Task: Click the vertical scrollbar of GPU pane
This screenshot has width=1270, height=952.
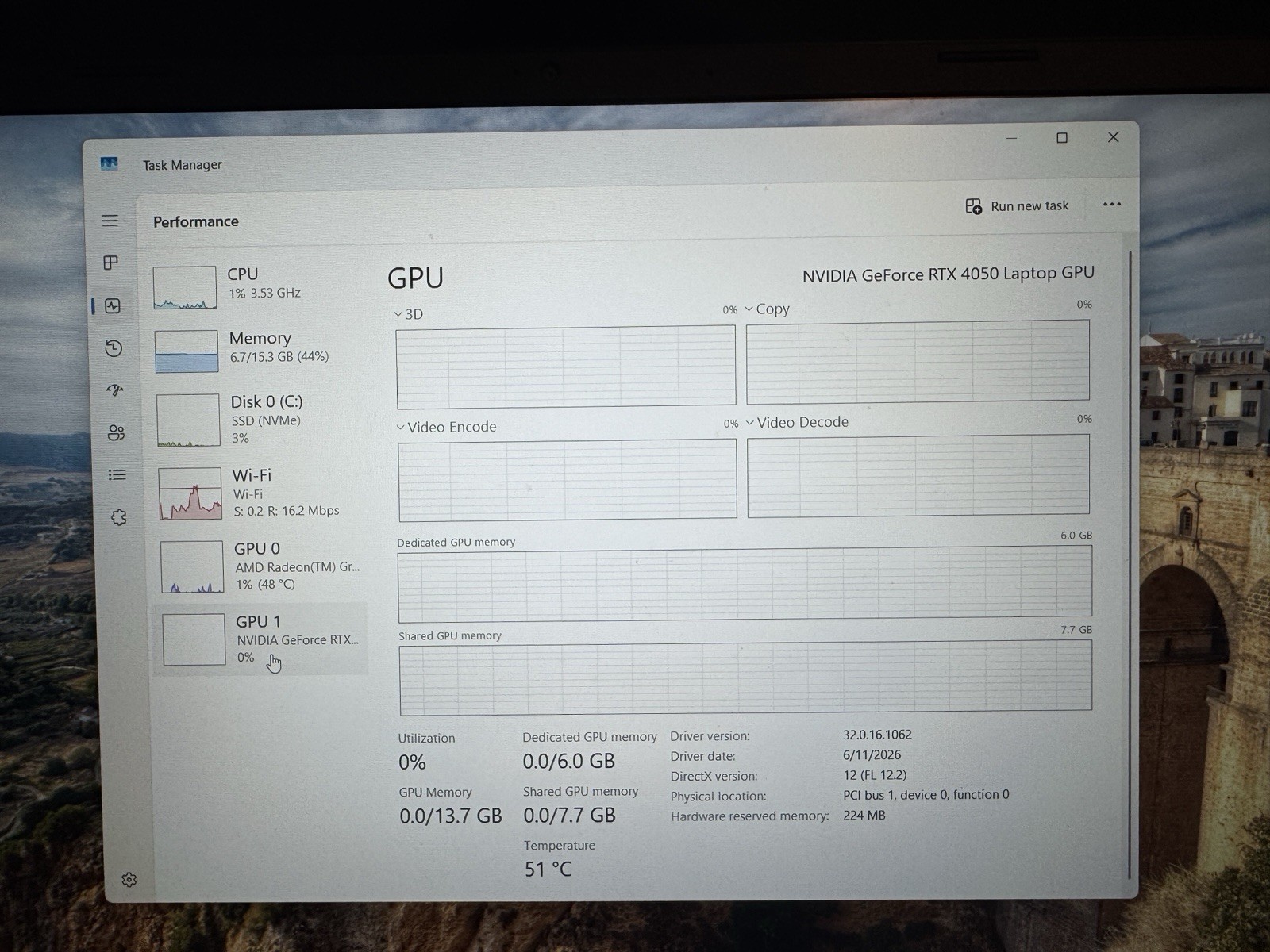Action: tap(1130, 565)
